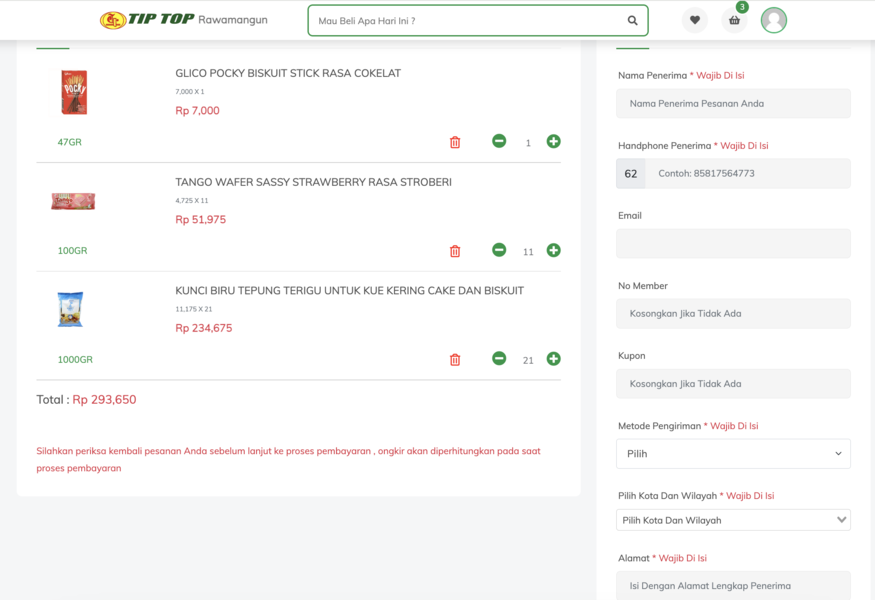Open the shopping basket cart icon
The image size is (875, 600).
point(734,20)
